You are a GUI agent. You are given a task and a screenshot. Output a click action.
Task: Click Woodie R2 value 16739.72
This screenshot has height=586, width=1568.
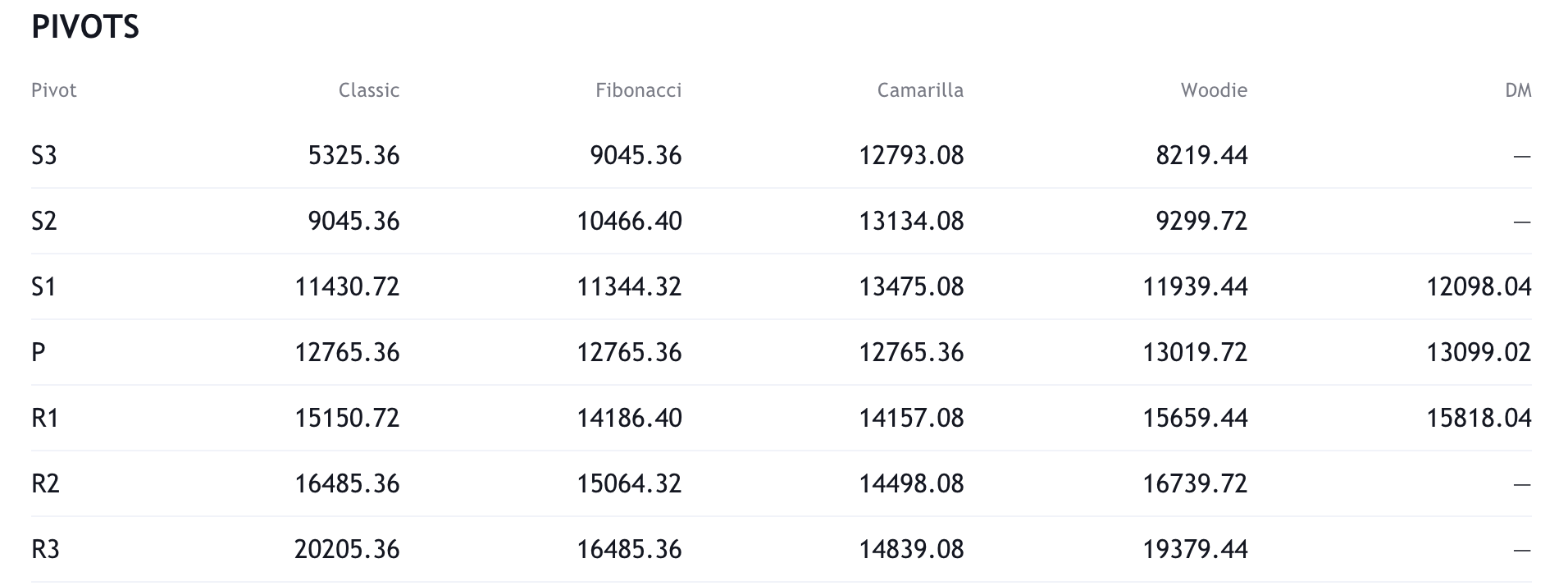click(1195, 483)
